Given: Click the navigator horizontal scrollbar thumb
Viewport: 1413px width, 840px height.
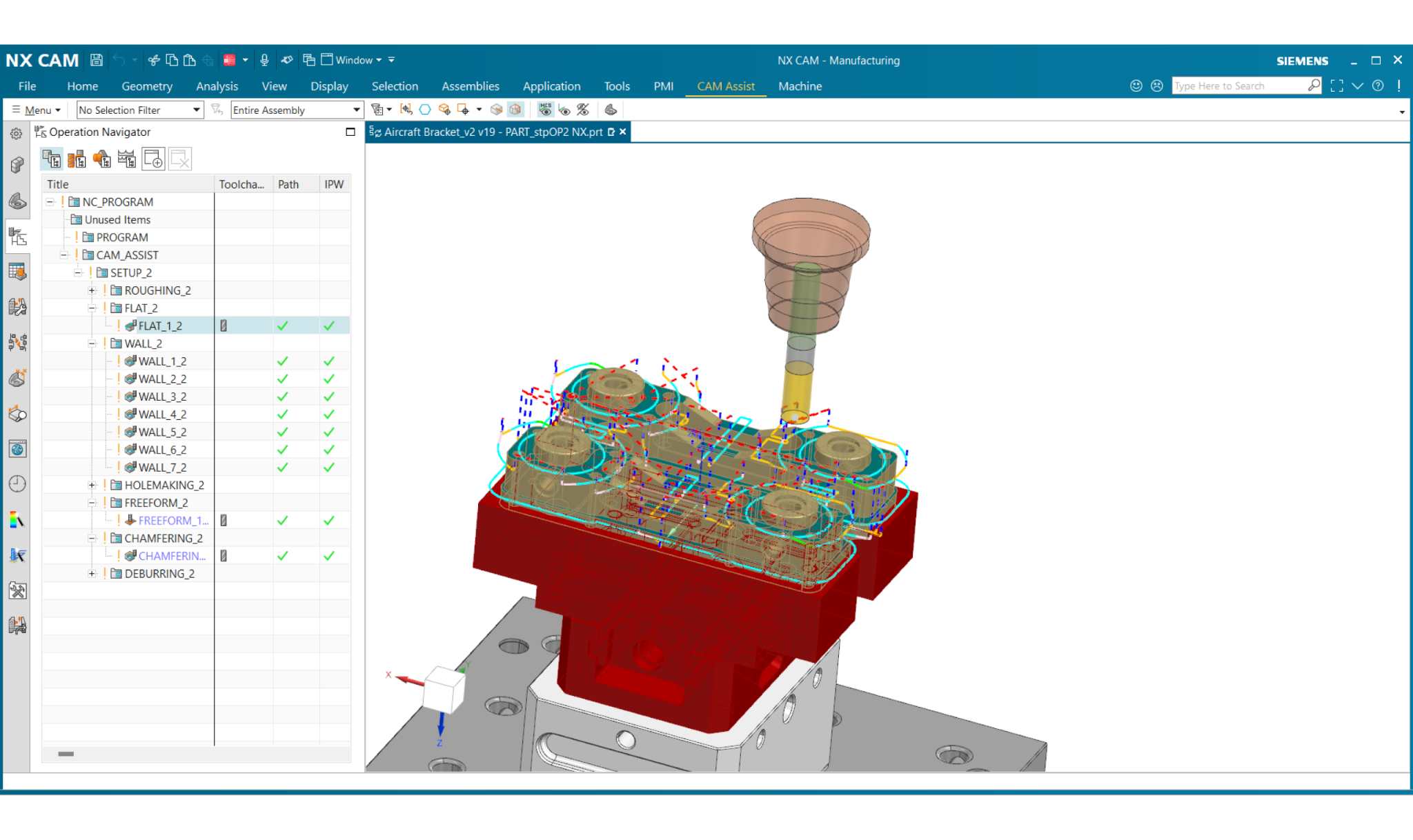Looking at the screenshot, I should [x=66, y=754].
